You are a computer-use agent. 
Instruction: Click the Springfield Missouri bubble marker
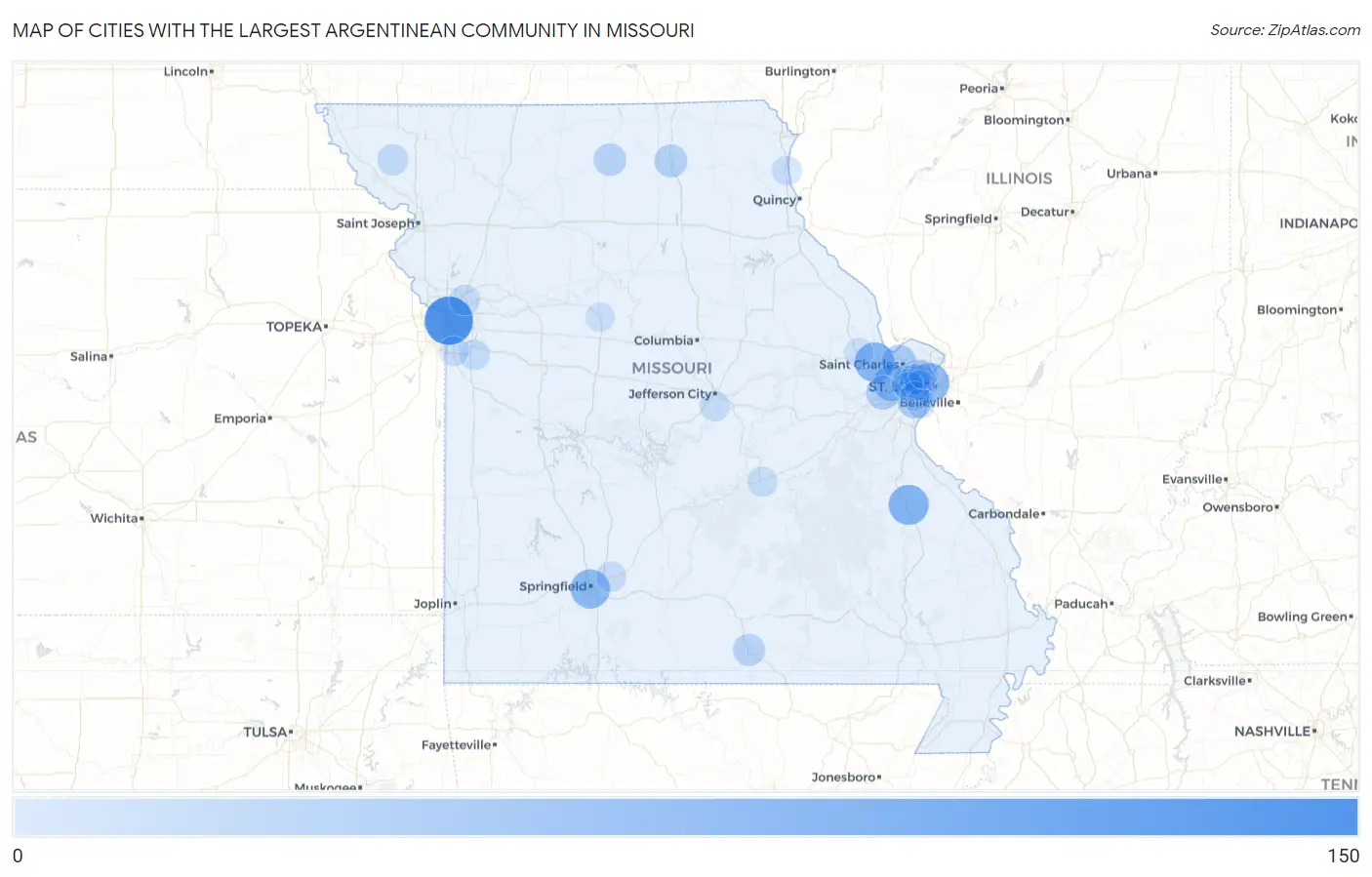[590, 588]
